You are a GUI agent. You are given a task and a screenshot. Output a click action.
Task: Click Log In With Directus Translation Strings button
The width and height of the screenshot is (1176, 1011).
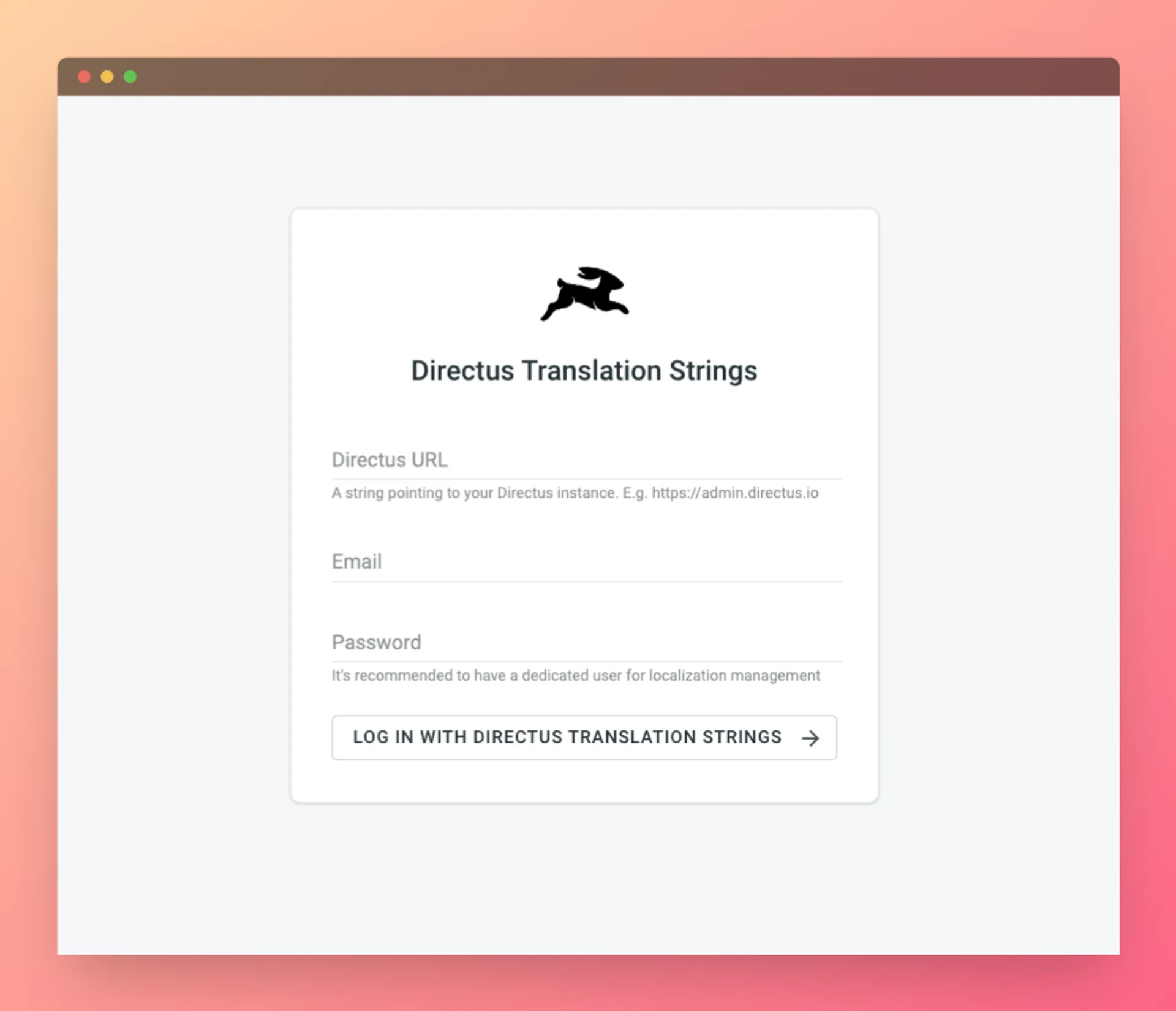point(584,738)
